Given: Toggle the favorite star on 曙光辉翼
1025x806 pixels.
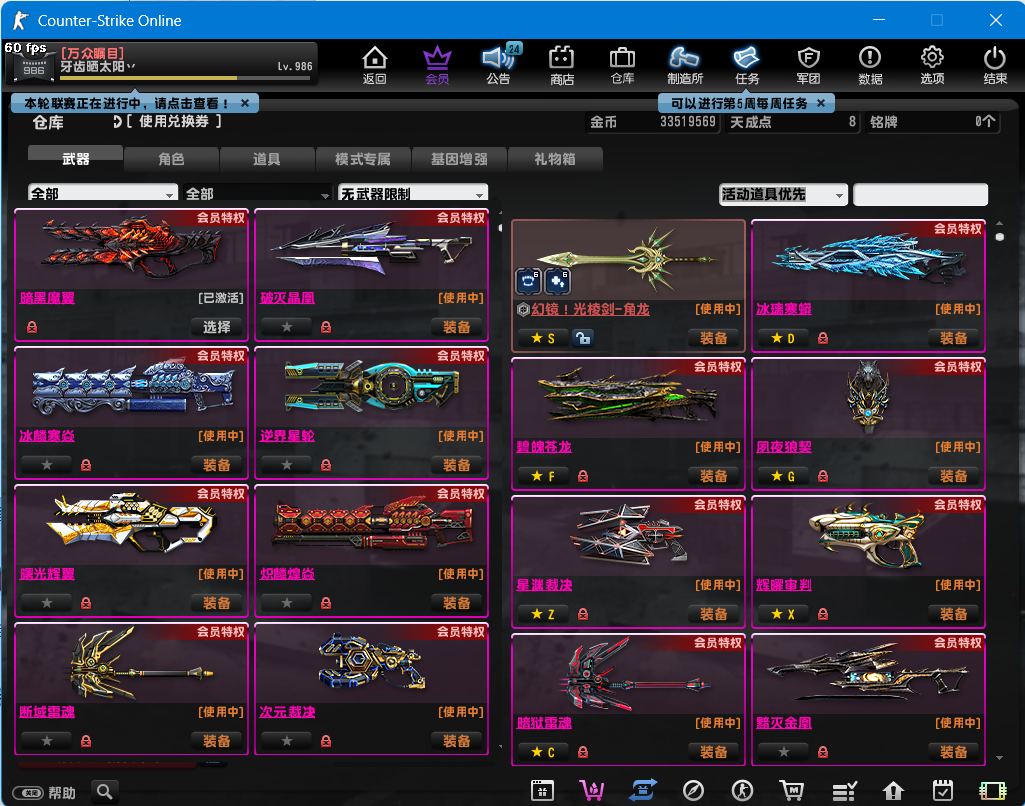Looking at the screenshot, I should point(47,603).
